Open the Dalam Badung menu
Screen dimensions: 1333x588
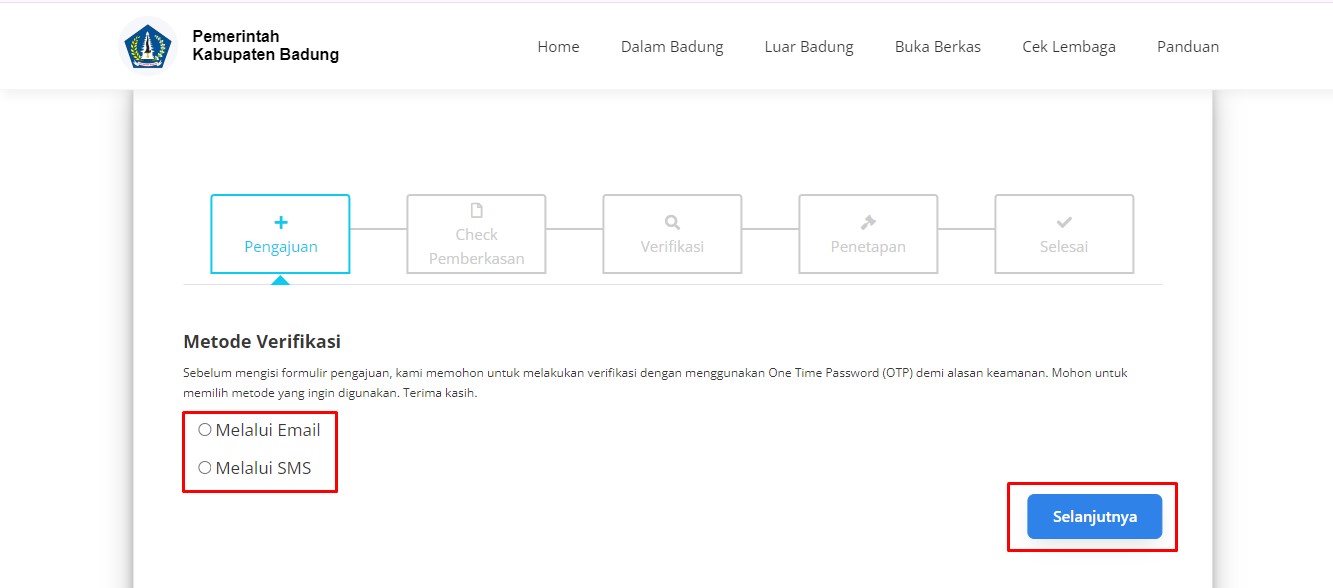click(672, 46)
